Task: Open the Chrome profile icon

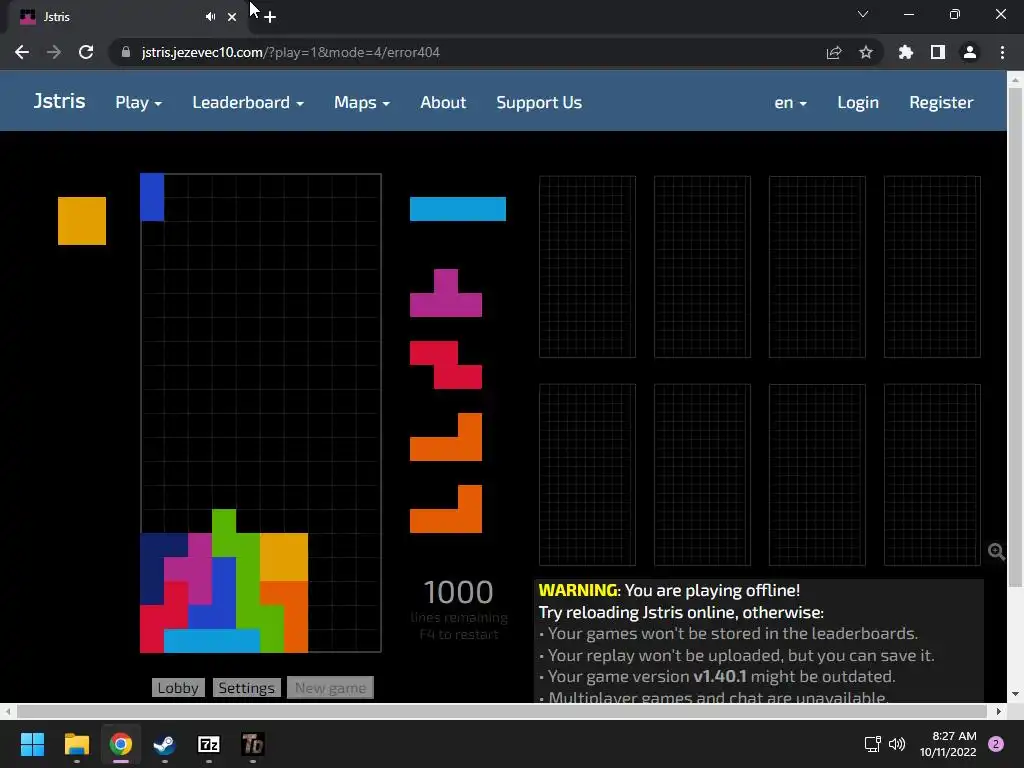Action: pos(970,52)
